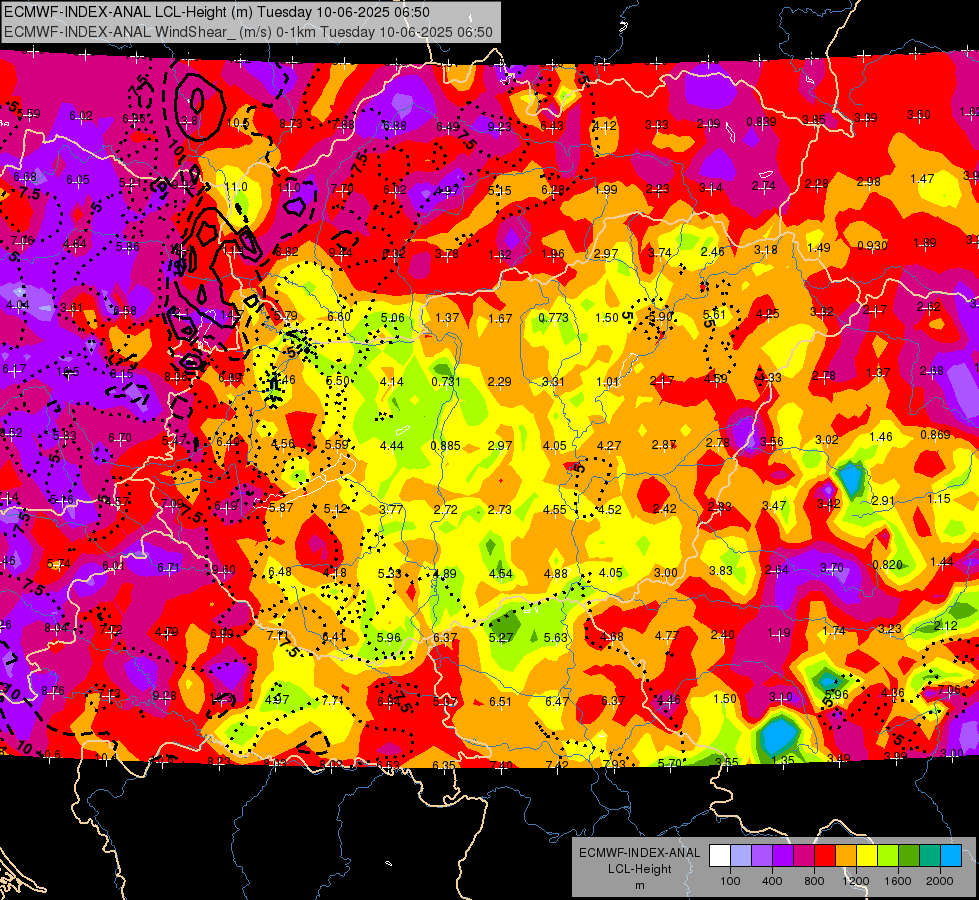Click the legend title 'LCL-Height'
979x900 pixels.
[x=639, y=869]
